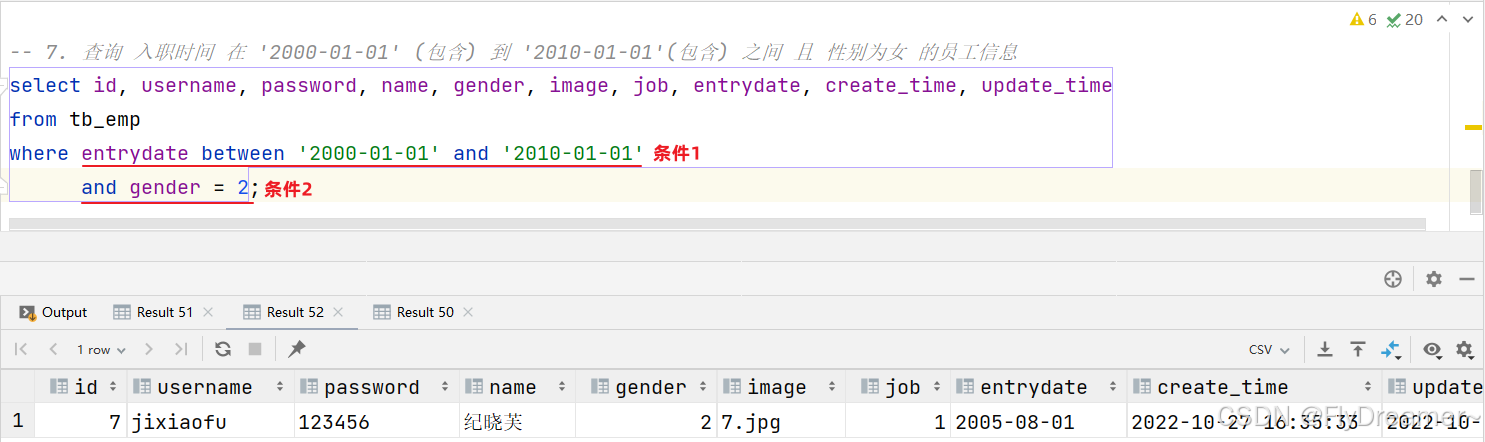This screenshot has height=442, width=1485.
Task: Click the crosshair navigate icon in panel header
Action: 1393,279
